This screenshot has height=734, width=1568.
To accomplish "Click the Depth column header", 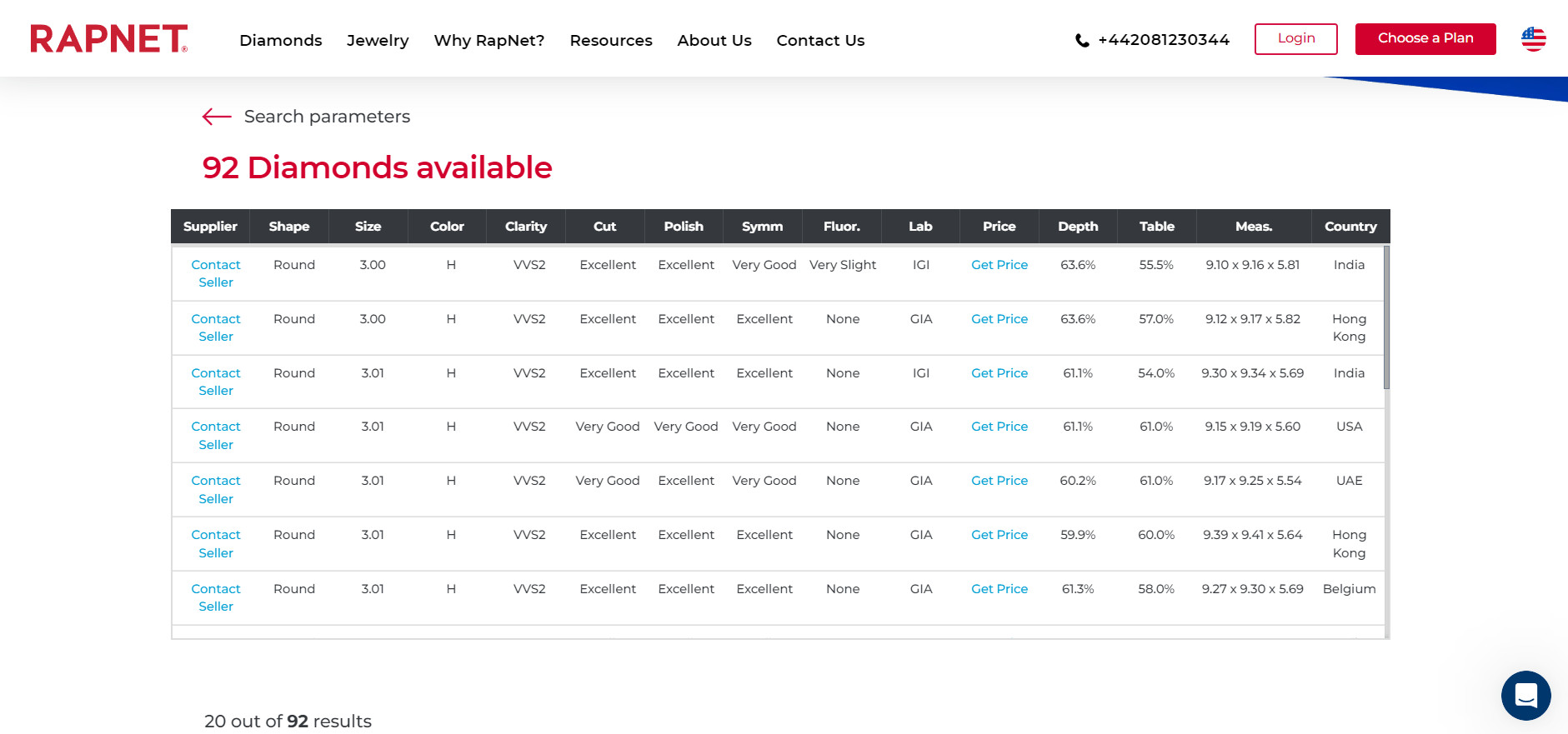I will click(x=1078, y=227).
